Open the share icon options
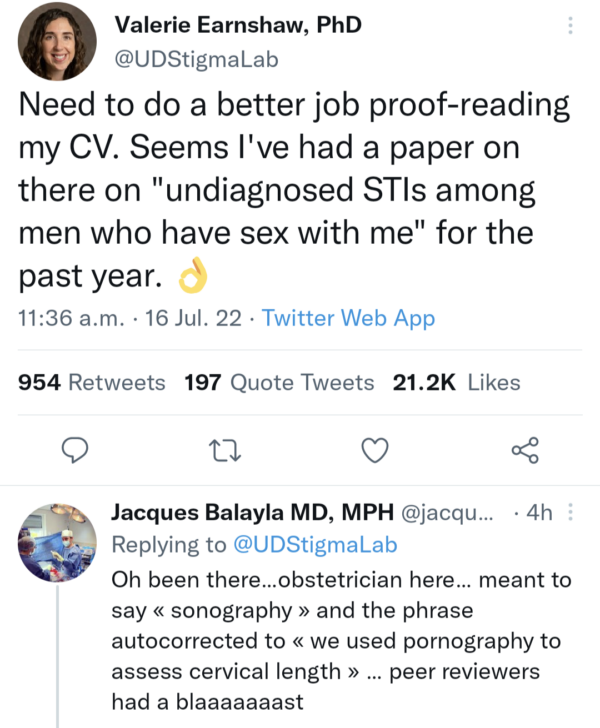Viewport: 600px width, 728px height. [x=524, y=450]
